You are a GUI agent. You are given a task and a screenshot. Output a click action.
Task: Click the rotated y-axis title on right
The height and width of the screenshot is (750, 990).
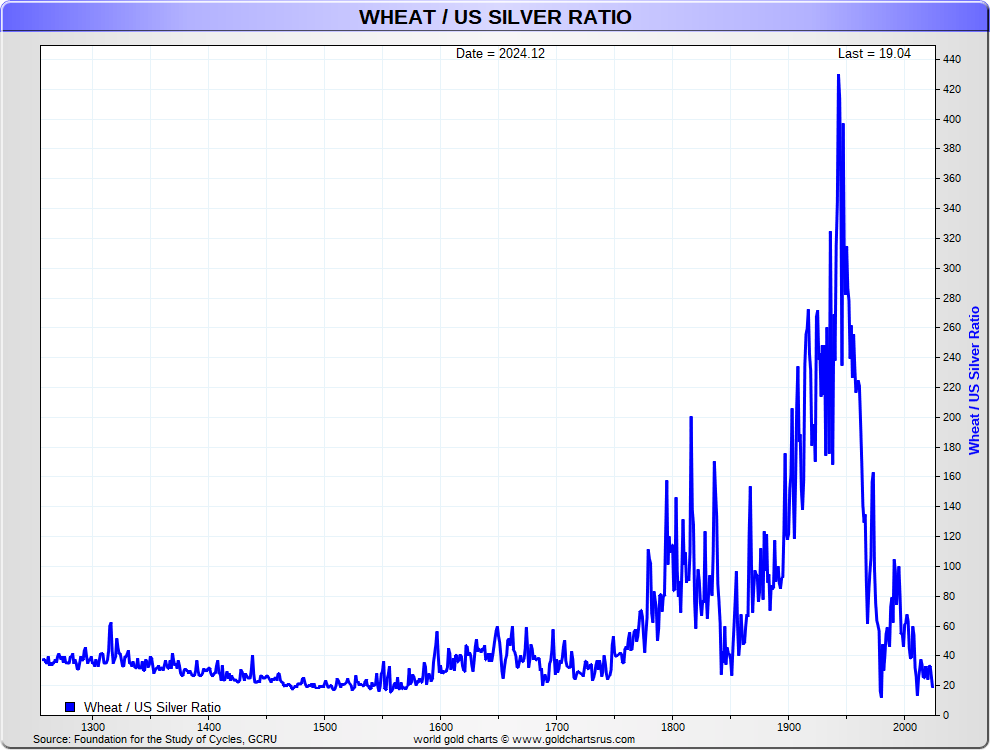coord(974,380)
